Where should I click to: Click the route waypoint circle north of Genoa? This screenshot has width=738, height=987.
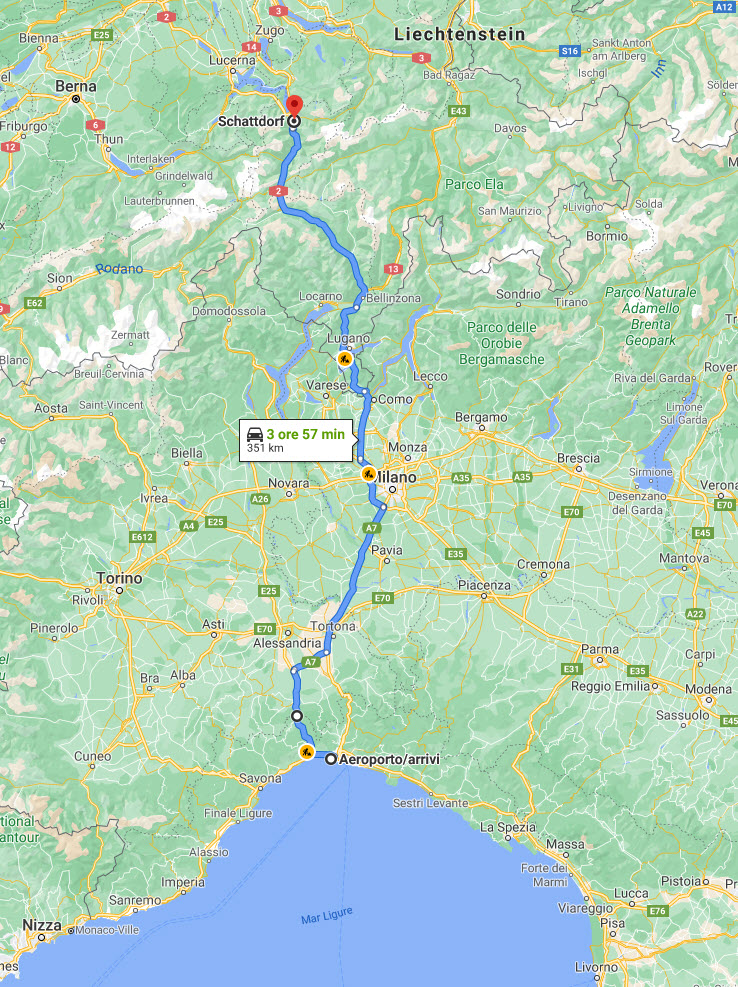[x=297, y=716]
